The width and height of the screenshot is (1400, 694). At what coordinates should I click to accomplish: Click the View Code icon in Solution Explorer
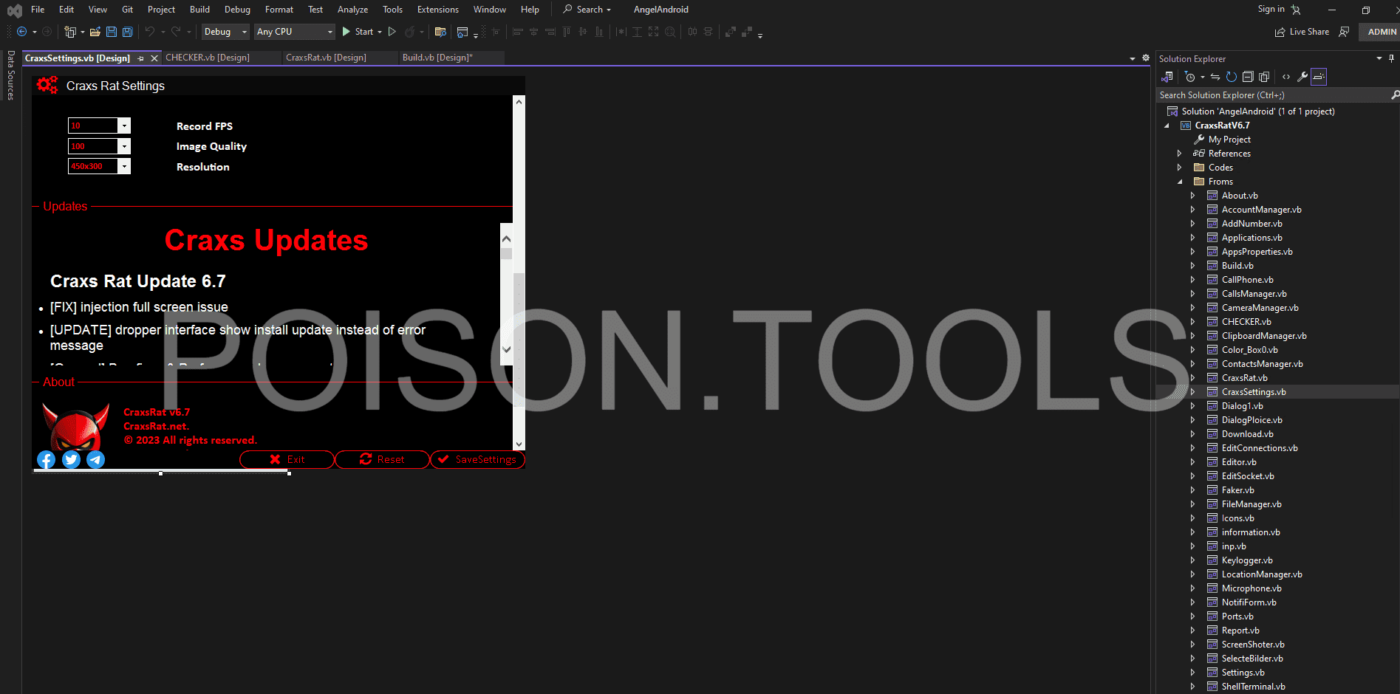coord(1286,77)
